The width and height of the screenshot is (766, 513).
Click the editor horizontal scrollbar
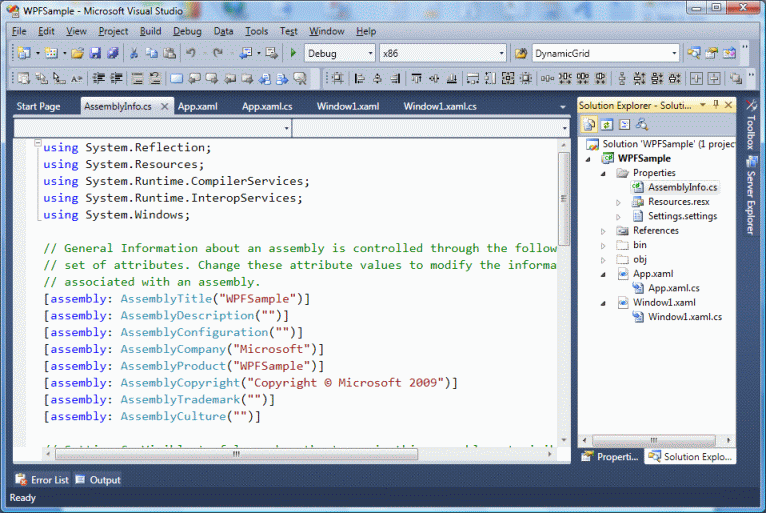[236, 453]
